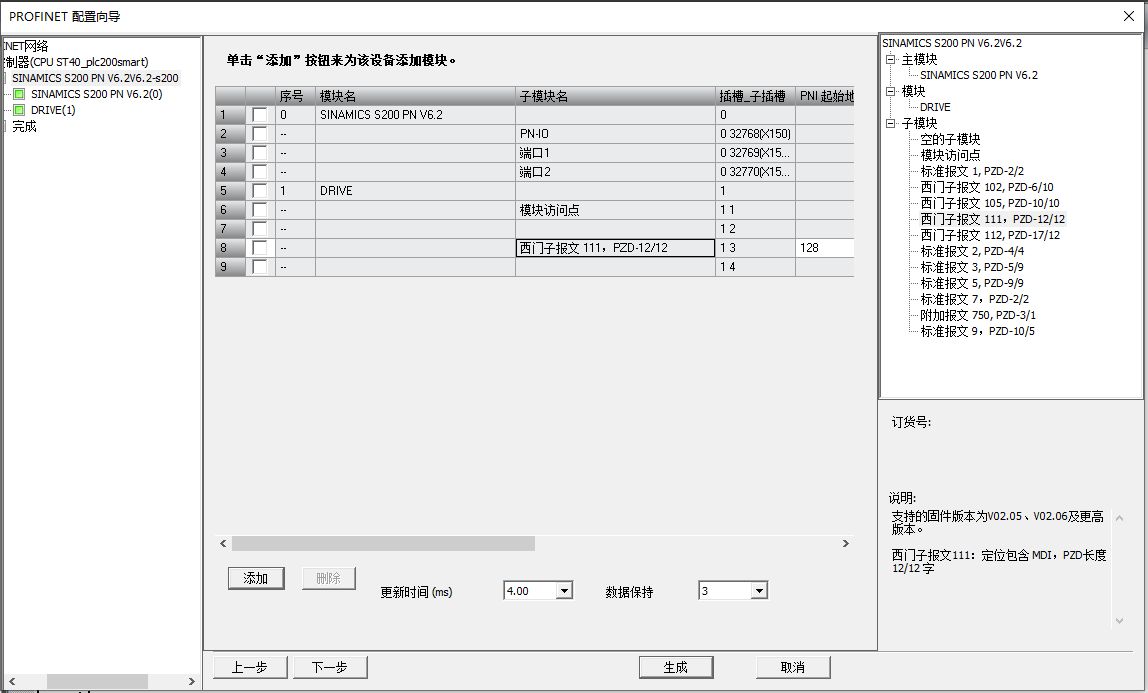Go to 下一步 step
The image size is (1148, 693).
tap(330, 667)
